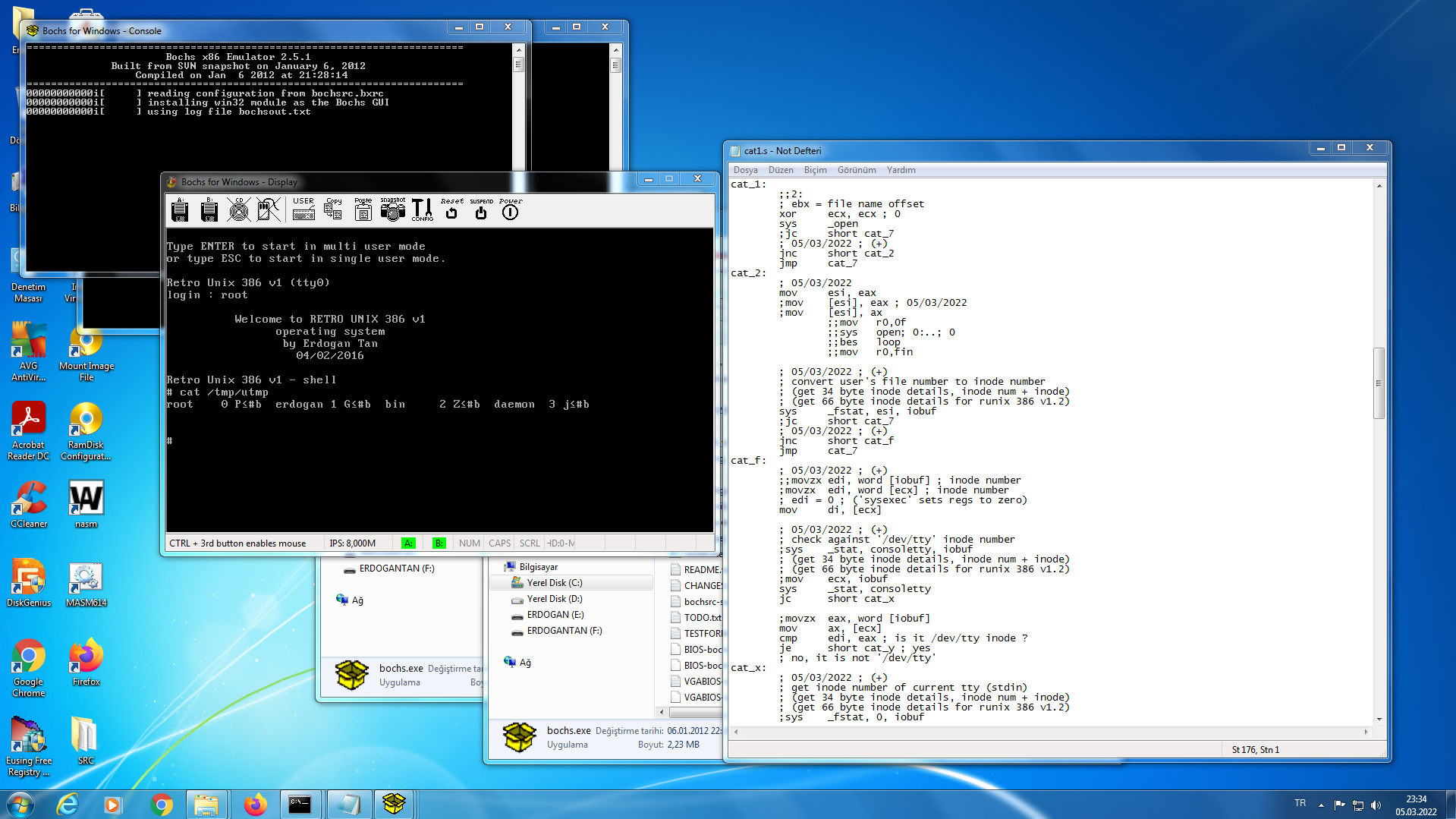Screen dimensions: 1456x819
Task: Toggle the CD-ROM drive icon
Action: (239, 210)
